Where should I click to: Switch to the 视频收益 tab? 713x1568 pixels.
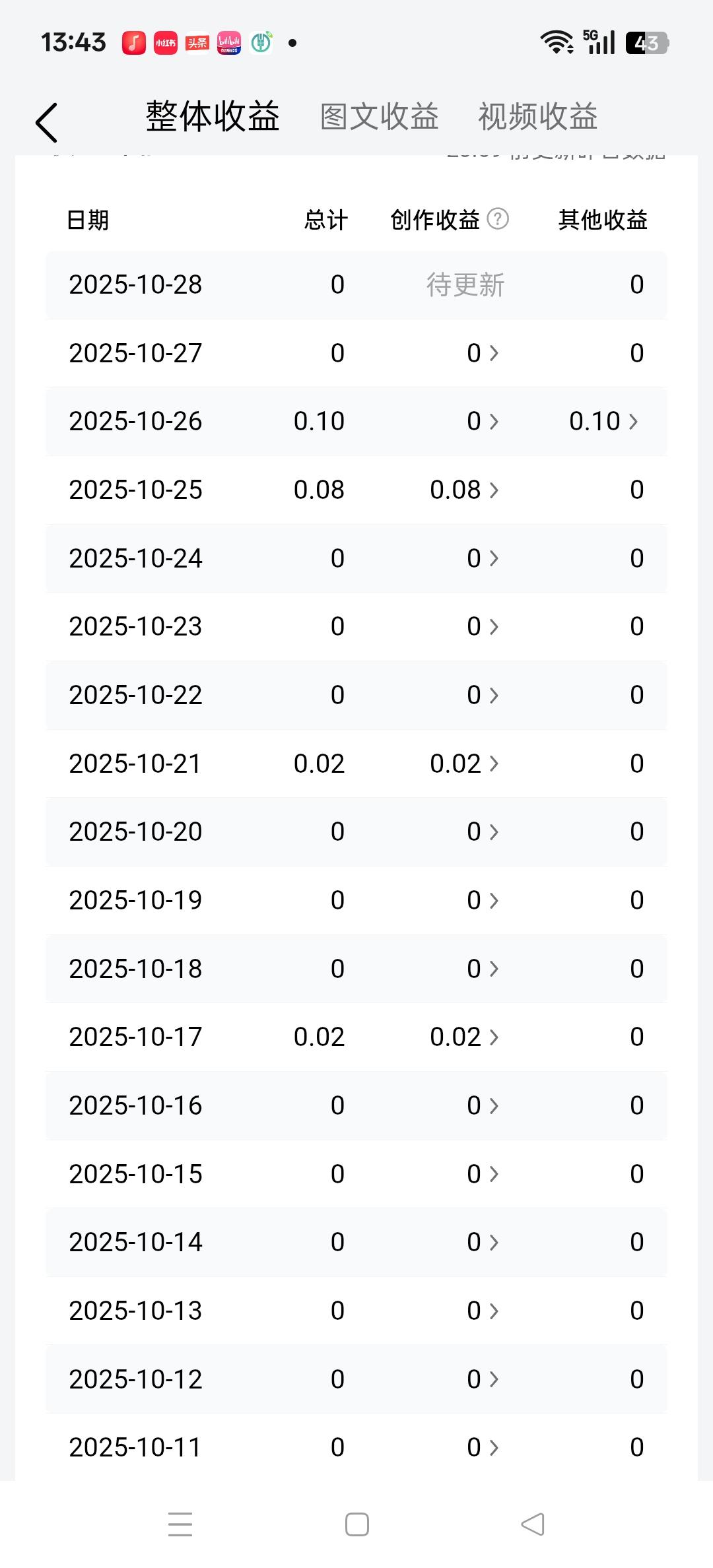click(x=537, y=117)
